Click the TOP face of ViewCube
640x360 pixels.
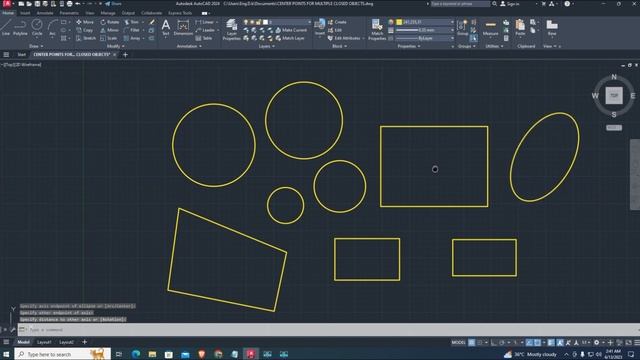point(614,96)
